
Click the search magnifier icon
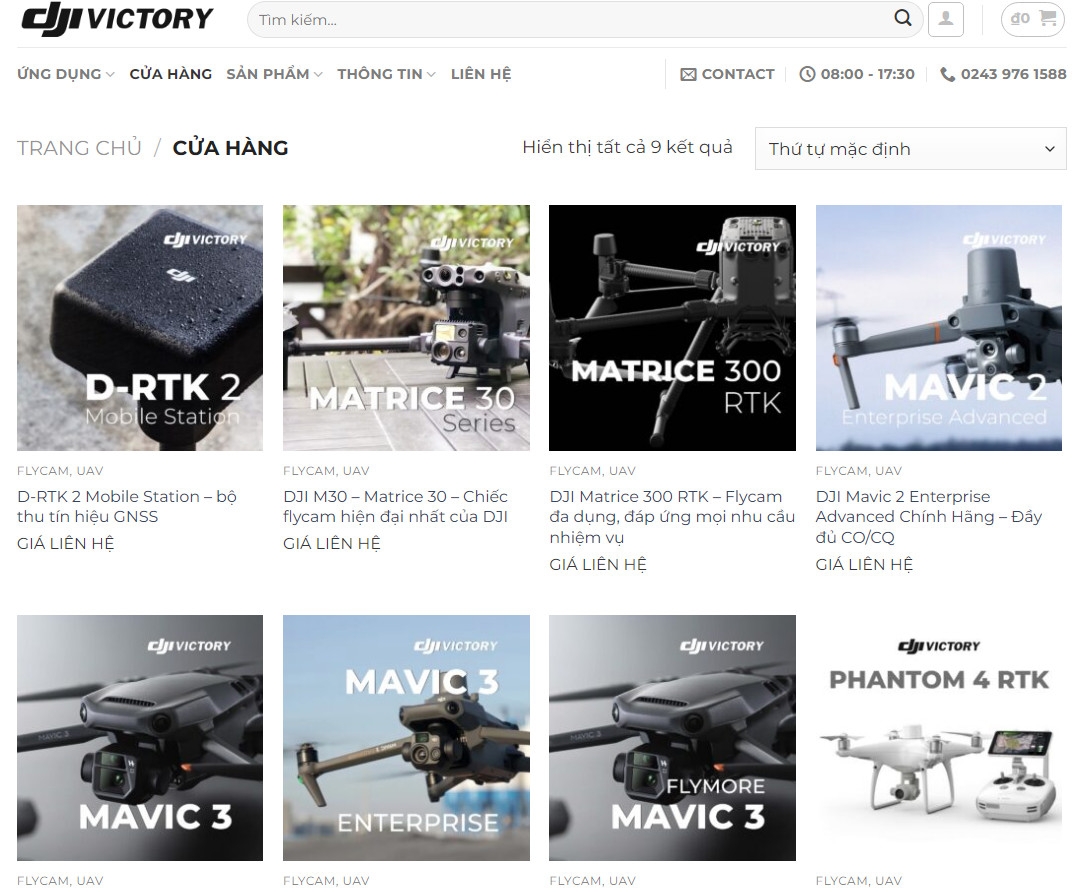click(x=903, y=19)
